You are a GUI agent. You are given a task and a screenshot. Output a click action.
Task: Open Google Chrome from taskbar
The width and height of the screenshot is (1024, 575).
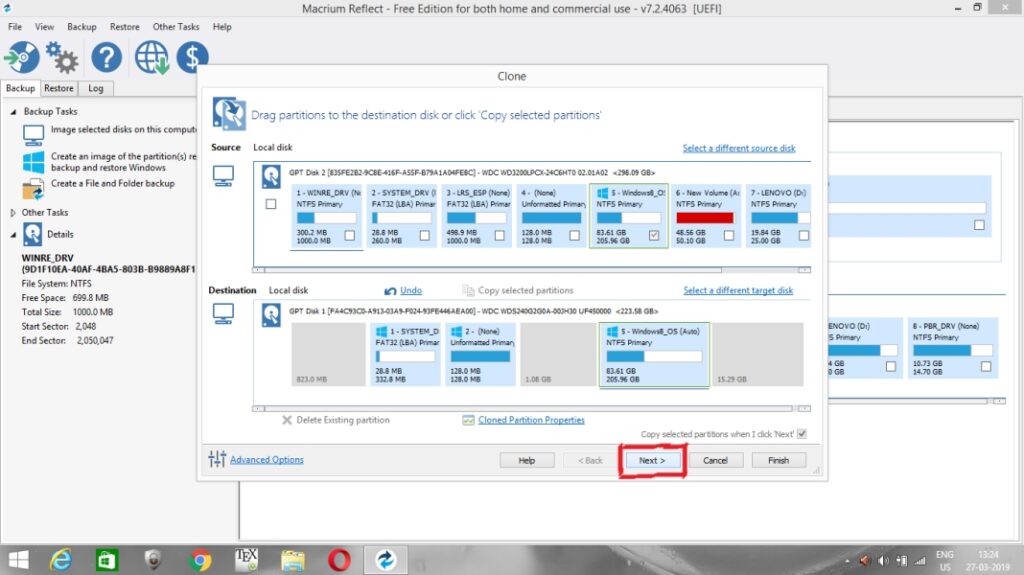tap(200, 560)
